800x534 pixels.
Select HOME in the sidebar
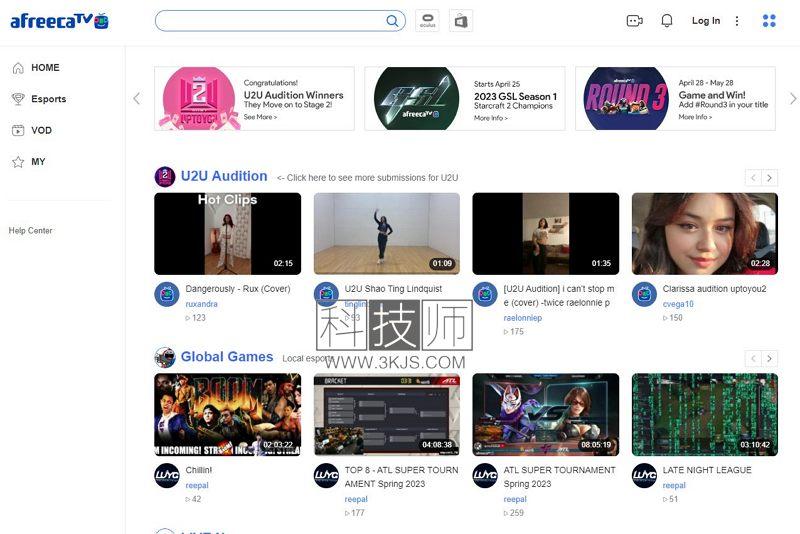45,68
